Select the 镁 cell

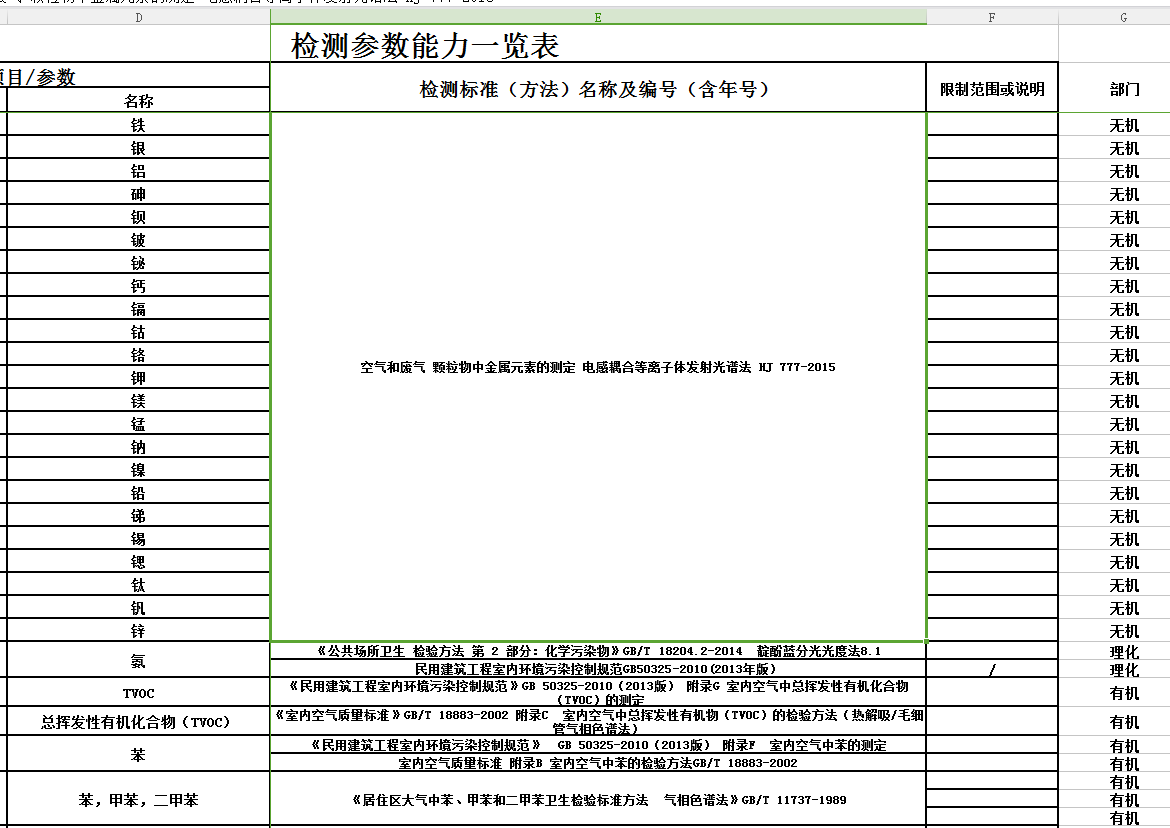click(138, 401)
